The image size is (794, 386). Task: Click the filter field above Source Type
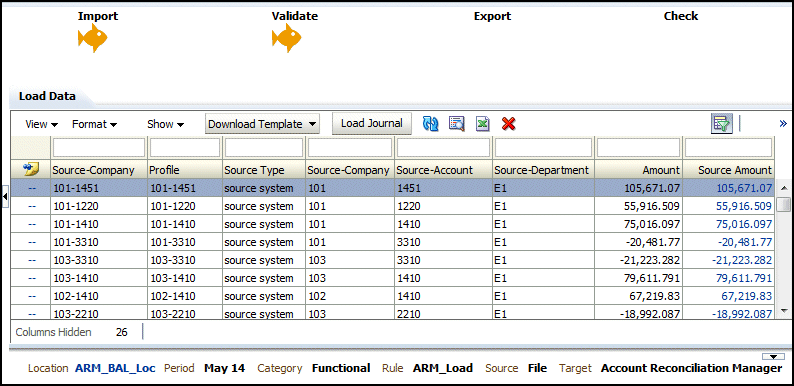264,147
